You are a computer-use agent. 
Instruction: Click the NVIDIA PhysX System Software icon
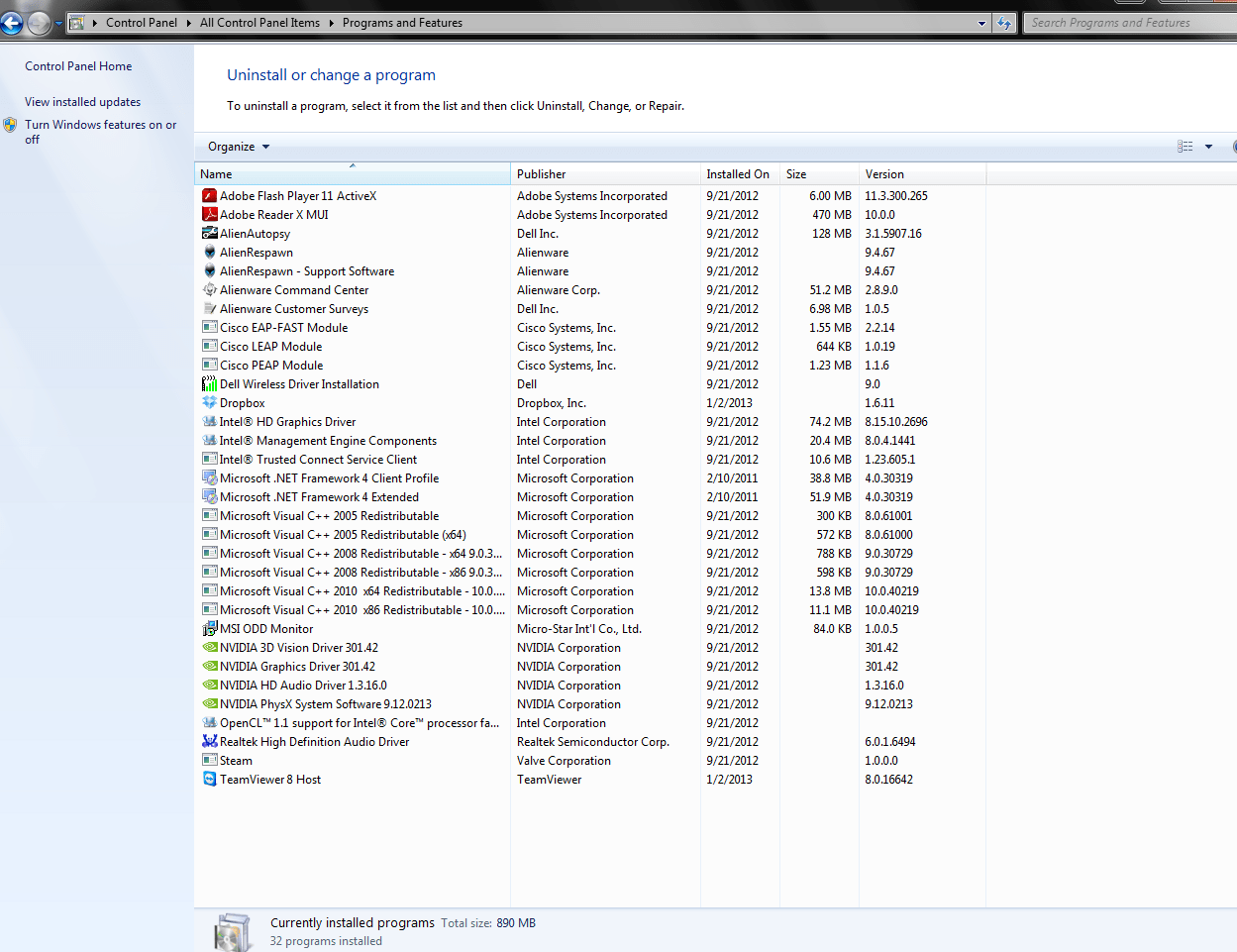click(x=209, y=704)
